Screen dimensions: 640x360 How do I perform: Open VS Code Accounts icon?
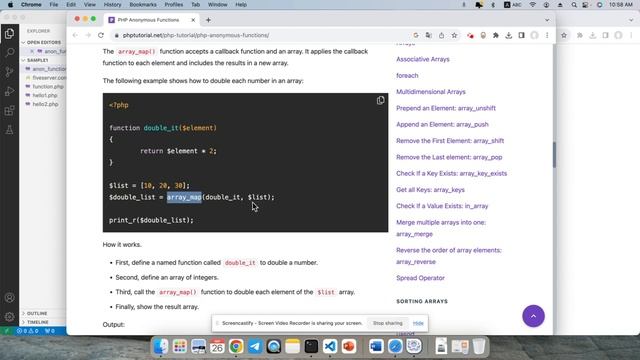click(9, 298)
